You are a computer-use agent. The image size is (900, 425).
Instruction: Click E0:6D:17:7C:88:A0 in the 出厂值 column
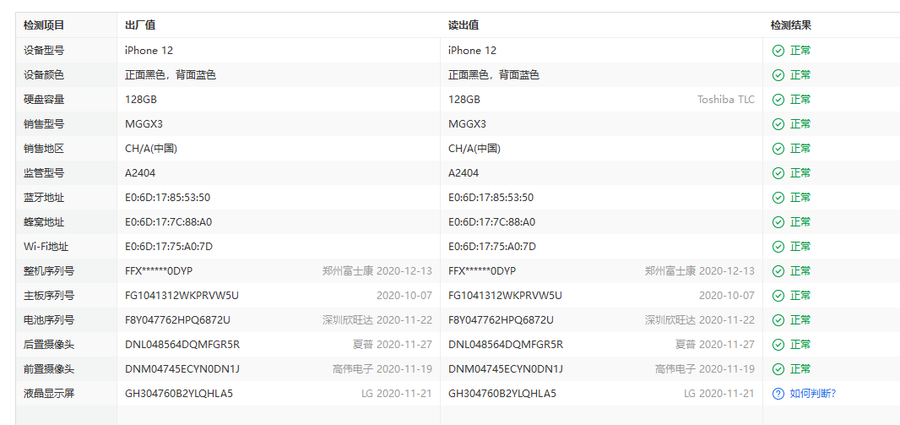point(169,222)
